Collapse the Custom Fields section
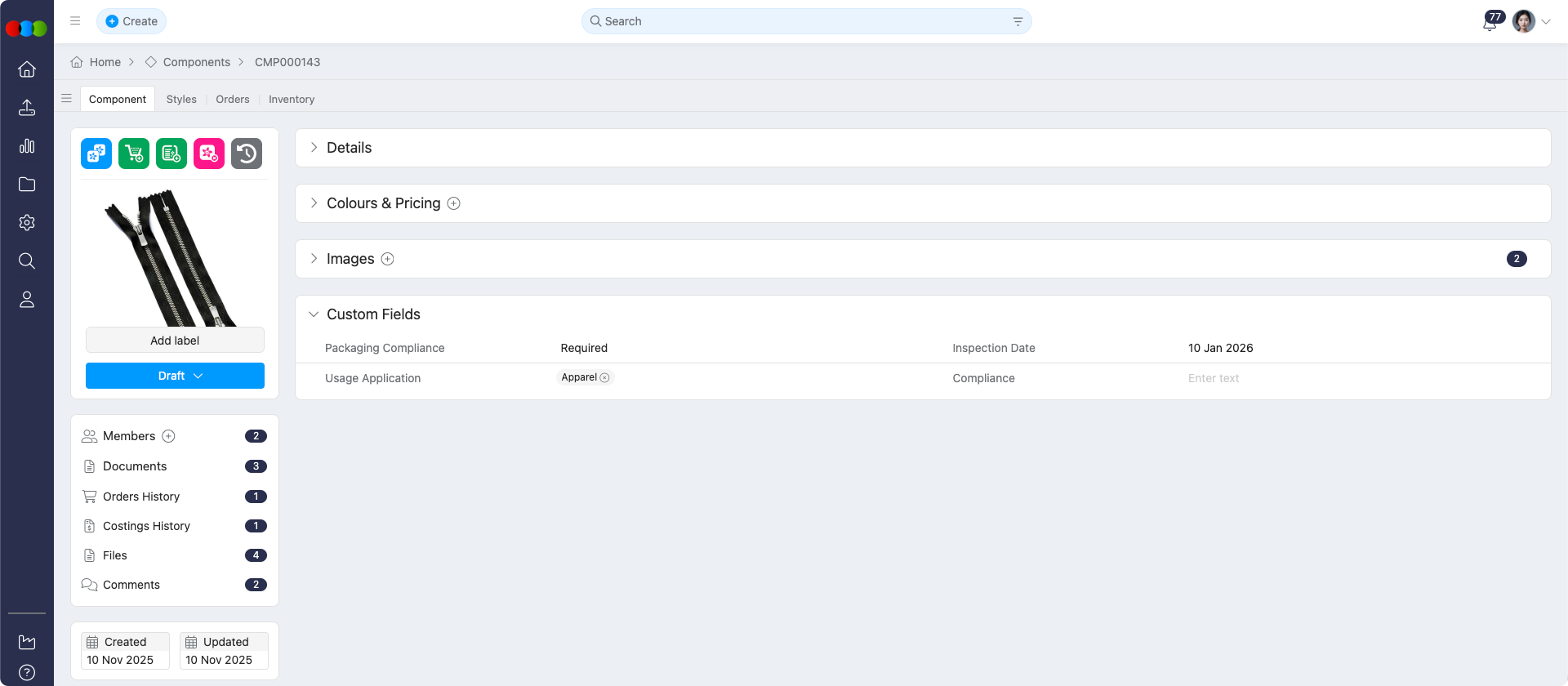This screenshot has width=1568, height=686. tap(314, 314)
